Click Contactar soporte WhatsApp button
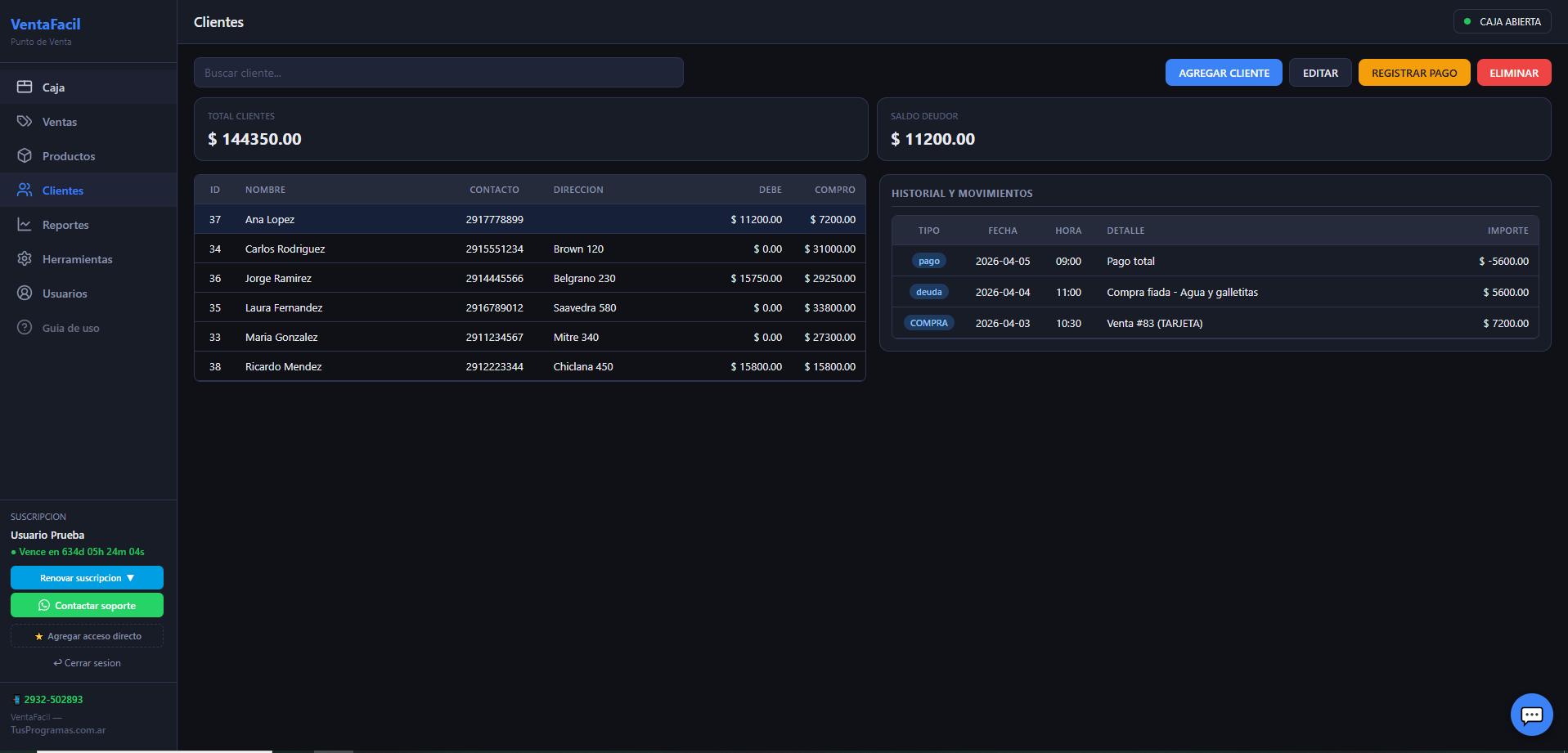This screenshot has width=1568, height=753. [x=87, y=606]
